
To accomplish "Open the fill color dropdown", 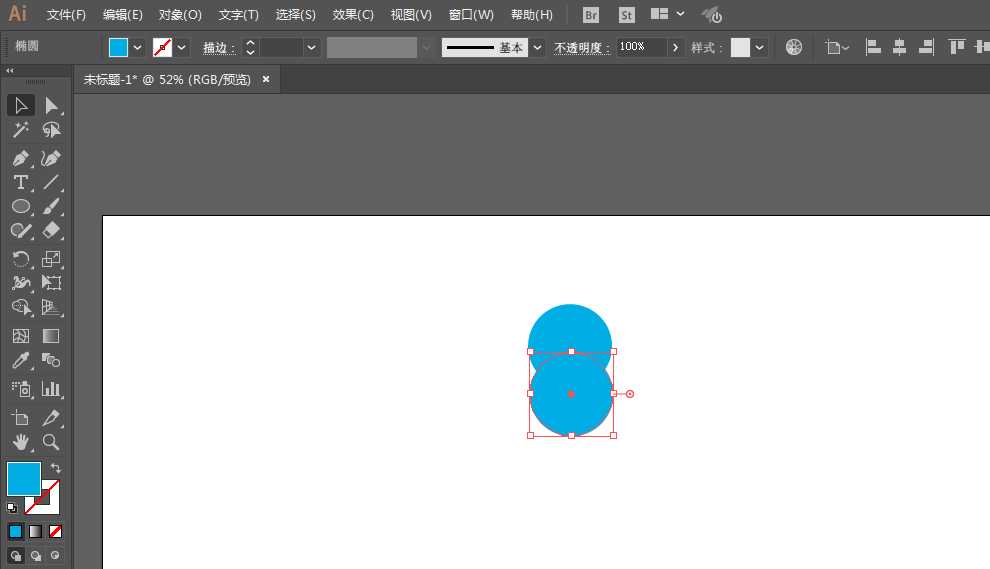I will 137,47.
